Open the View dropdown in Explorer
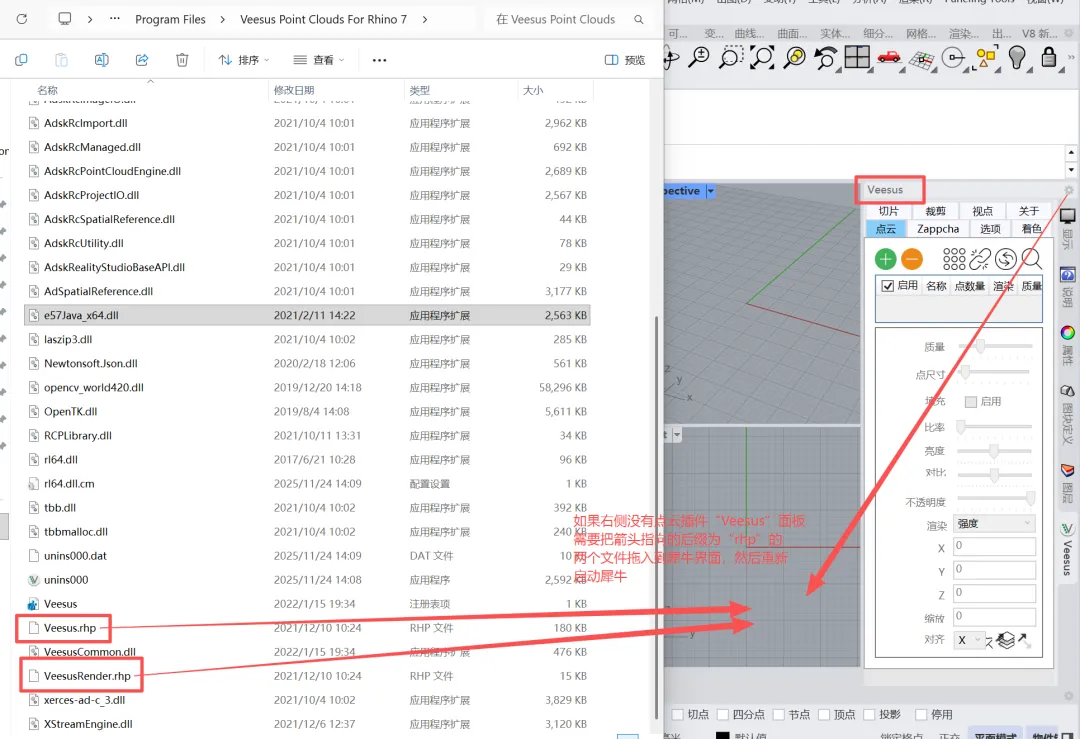1080x739 pixels. point(318,60)
